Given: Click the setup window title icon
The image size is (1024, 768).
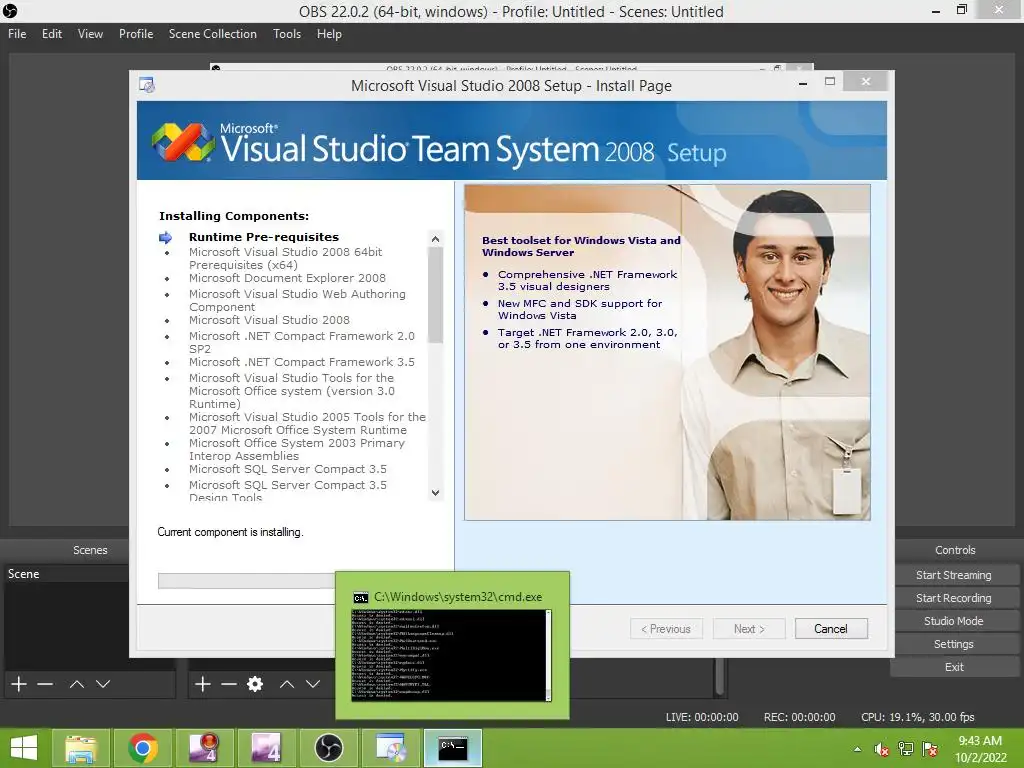Looking at the screenshot, I should [147, 85].
